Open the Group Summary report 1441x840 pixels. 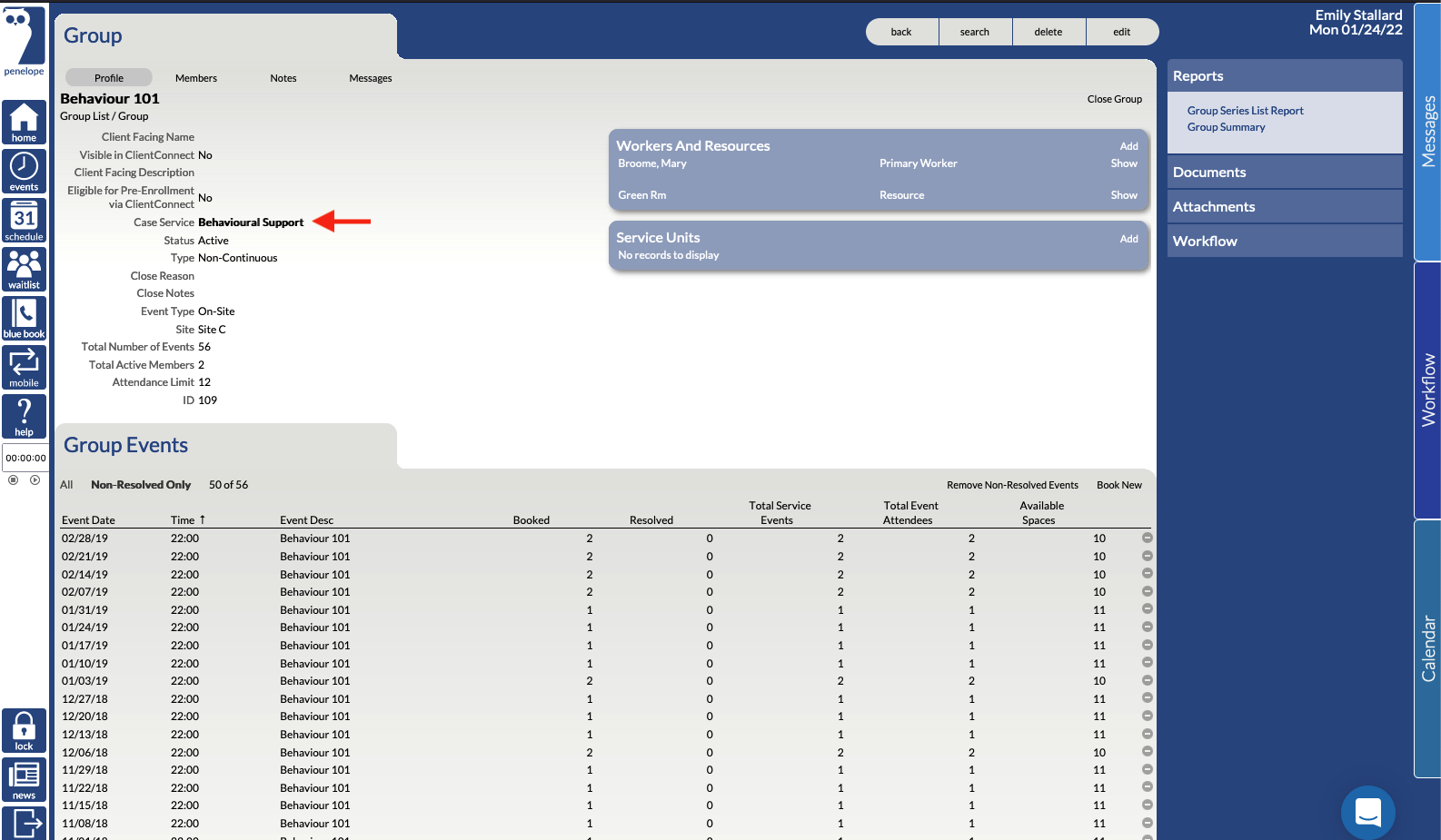1226,127
